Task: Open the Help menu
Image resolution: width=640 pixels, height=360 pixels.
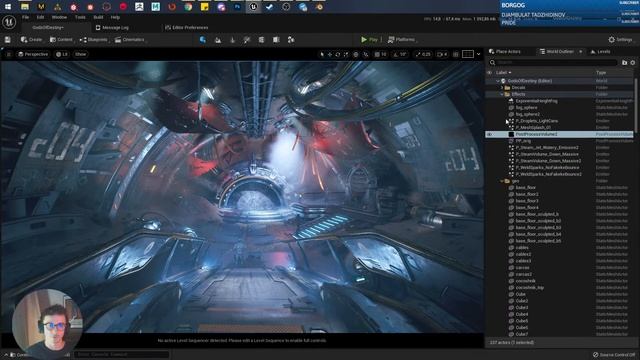Action: click(115, 18)
